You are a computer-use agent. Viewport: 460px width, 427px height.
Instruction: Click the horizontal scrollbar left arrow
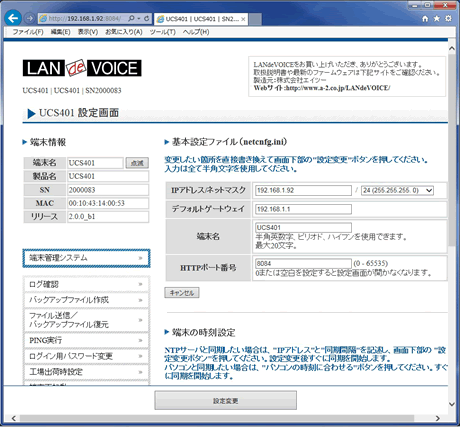pyautogui.click(x=14, y=418)
